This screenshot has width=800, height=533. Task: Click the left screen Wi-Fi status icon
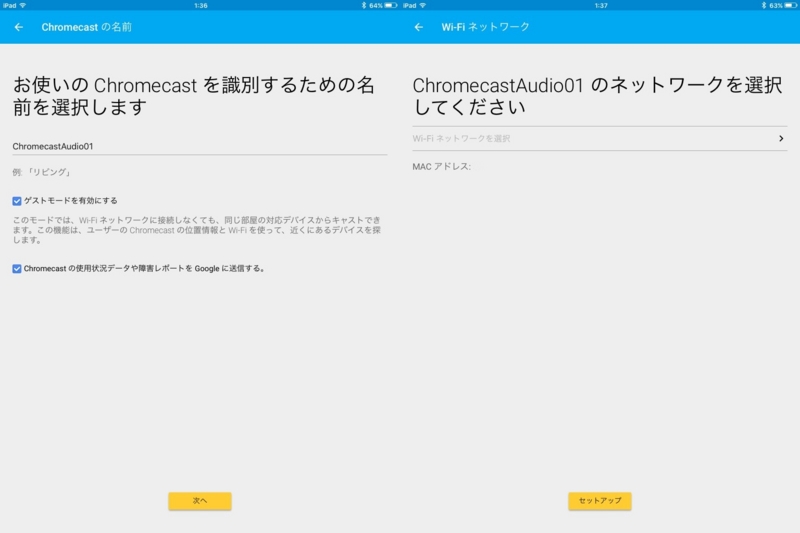22,5
